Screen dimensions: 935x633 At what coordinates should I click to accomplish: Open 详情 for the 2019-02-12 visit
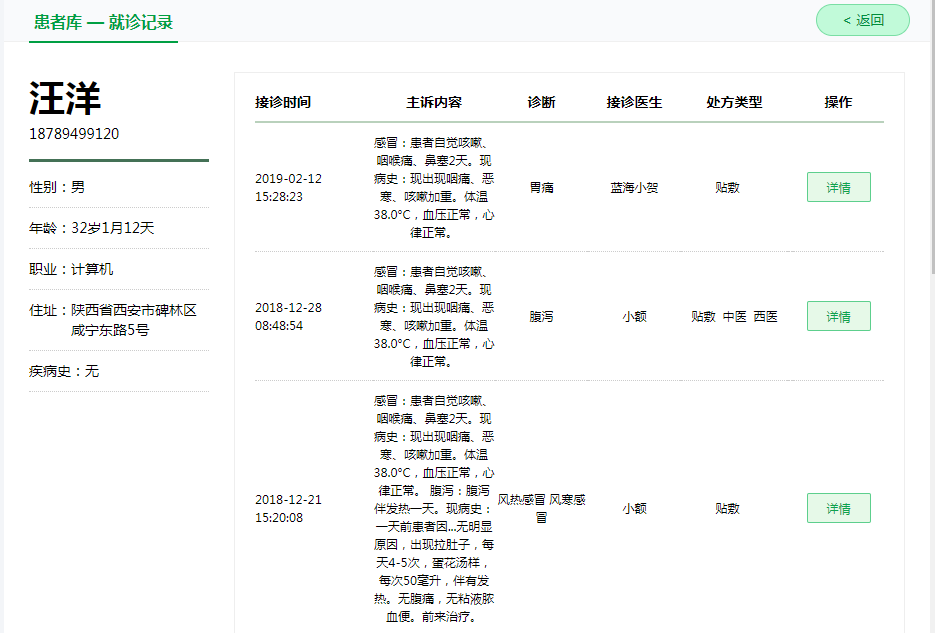(838, 187)
